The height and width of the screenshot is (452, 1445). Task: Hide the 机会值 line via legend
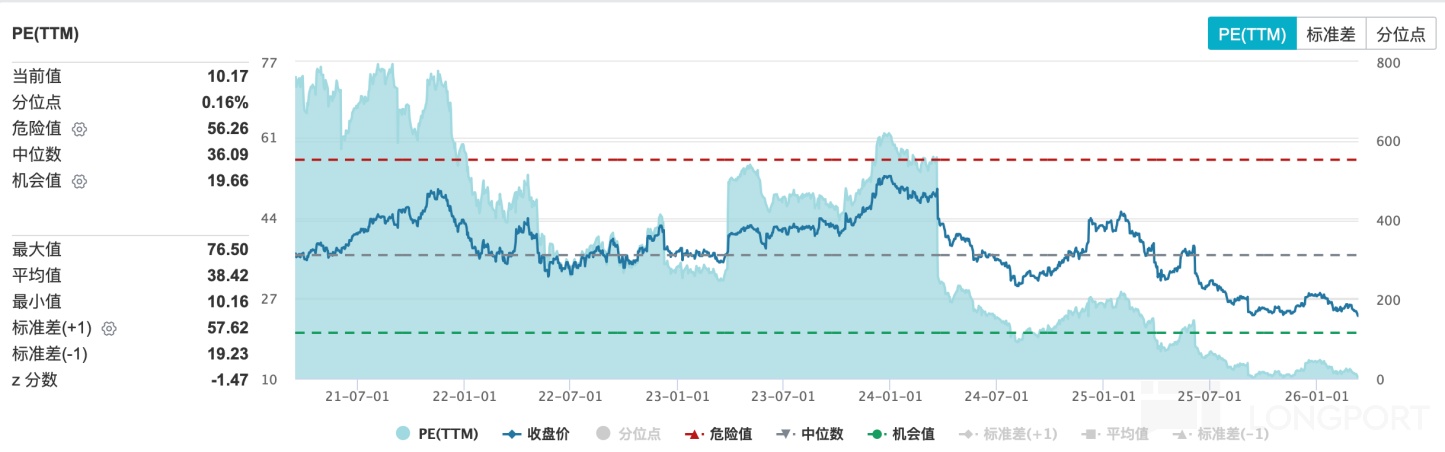[901, 434]
